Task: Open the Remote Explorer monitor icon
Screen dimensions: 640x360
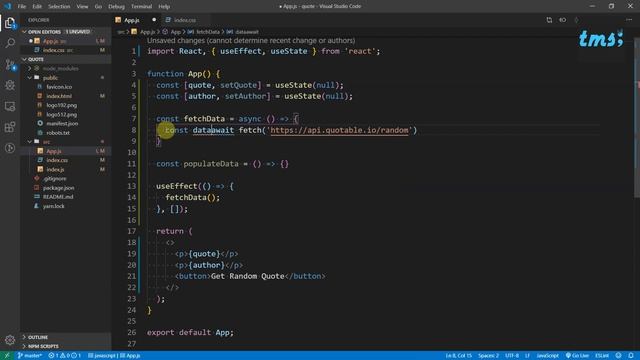Action: click(x=10, y=106)
